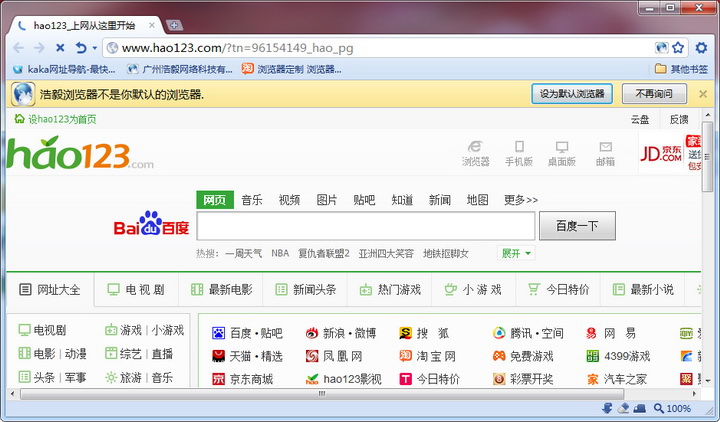This screenshot has width=720, height=422.
Task: Open the 热门游戏 tab
Action: pos(390,290)
